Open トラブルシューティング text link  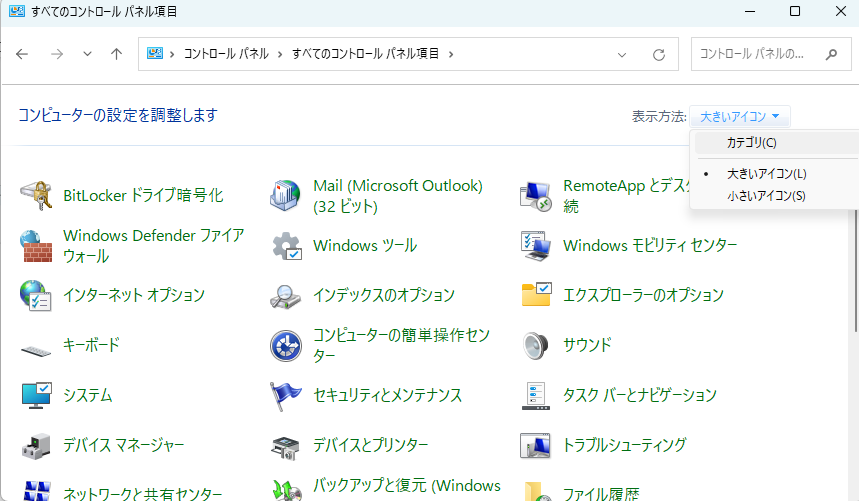tap(625, 445)
